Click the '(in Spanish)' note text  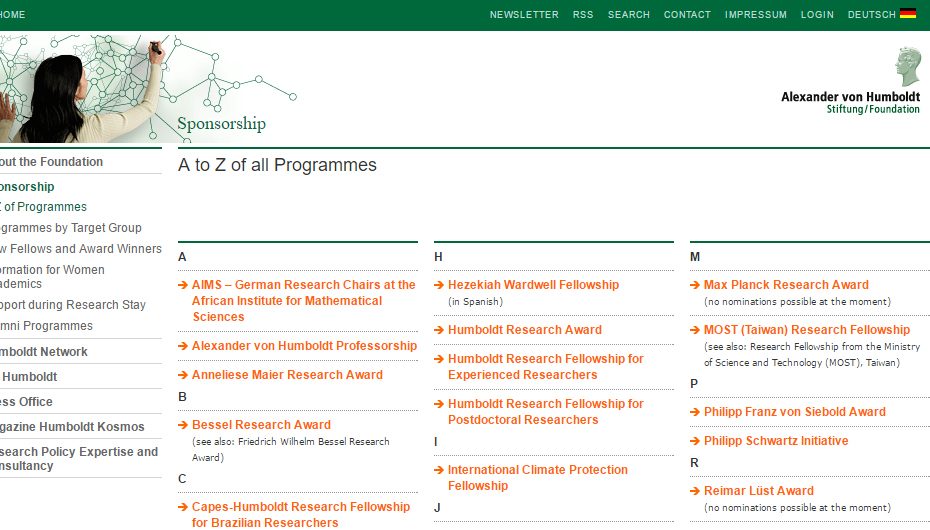(x=475, y=302)
